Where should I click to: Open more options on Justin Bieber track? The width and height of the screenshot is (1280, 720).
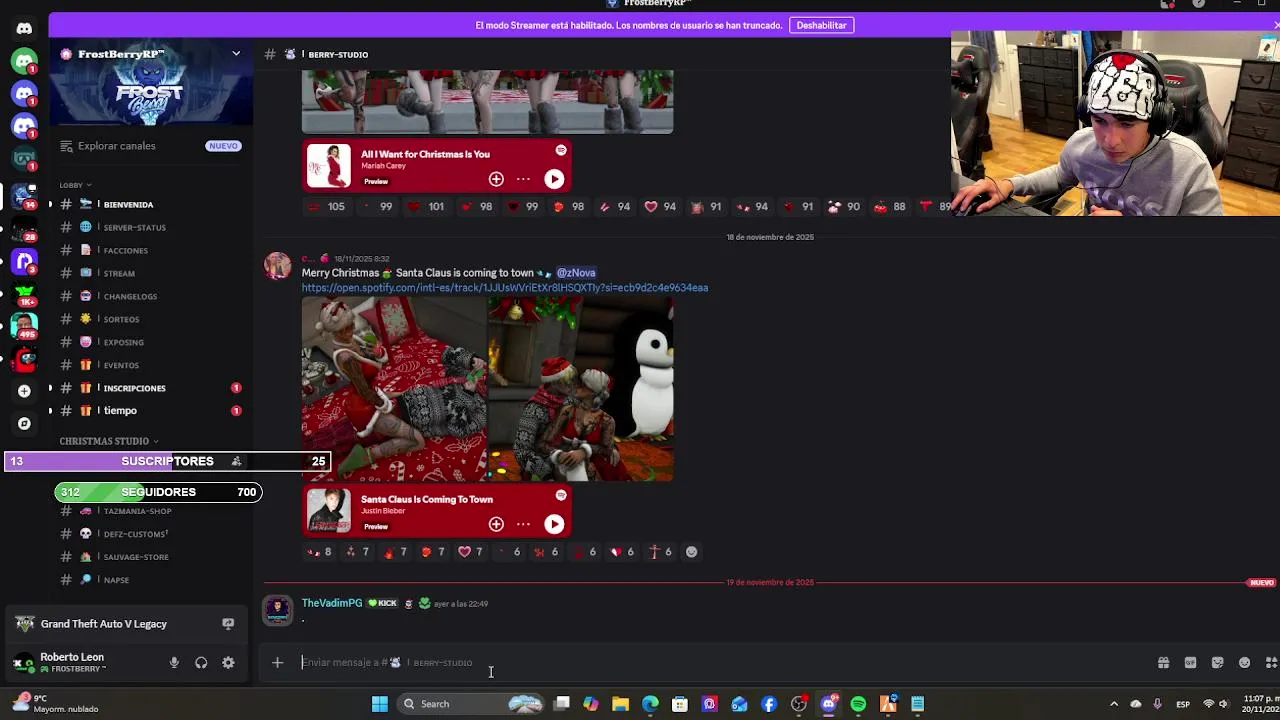pos(523,524)
